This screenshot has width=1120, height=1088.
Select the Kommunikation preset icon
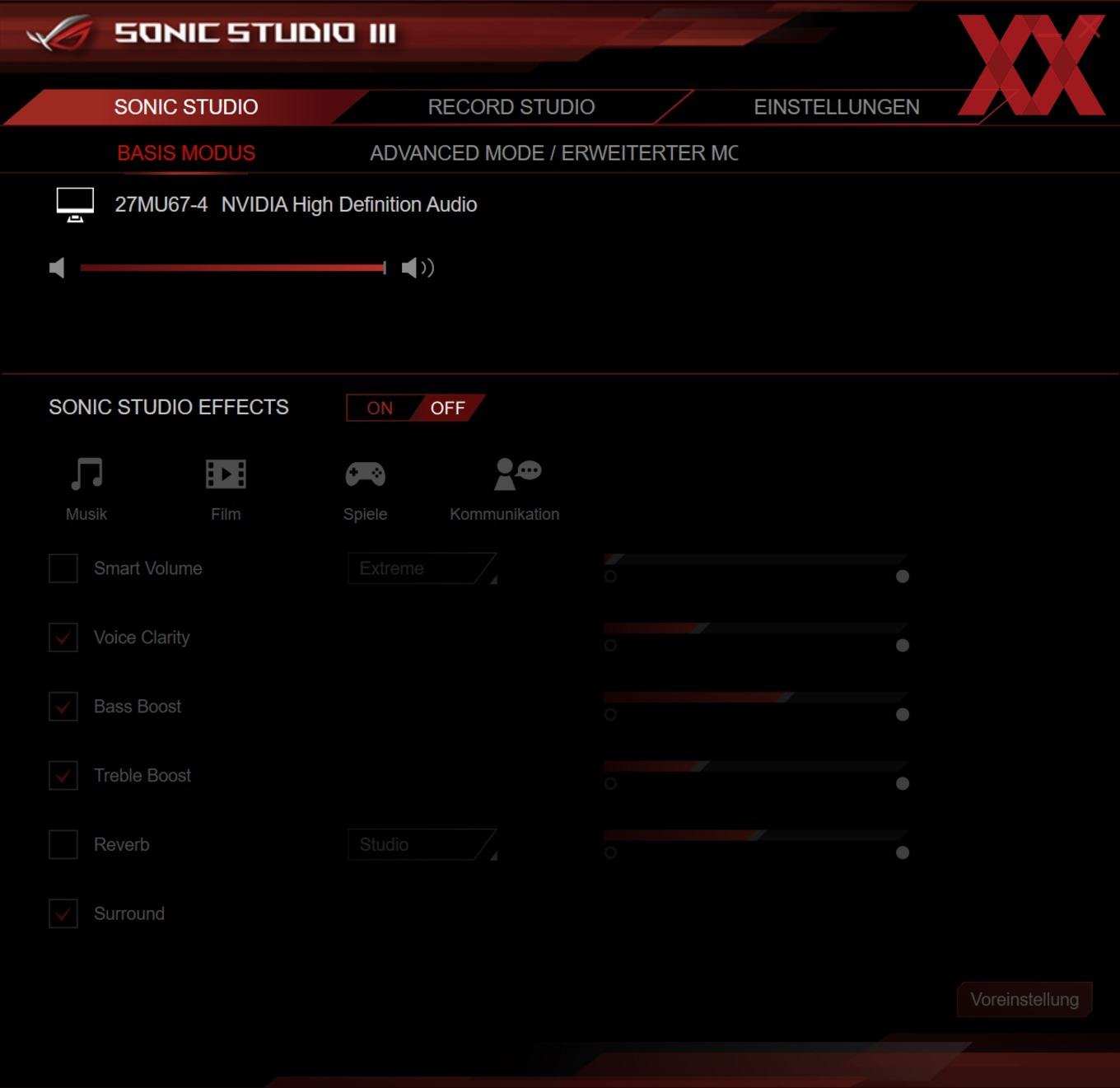click(517, 474)
